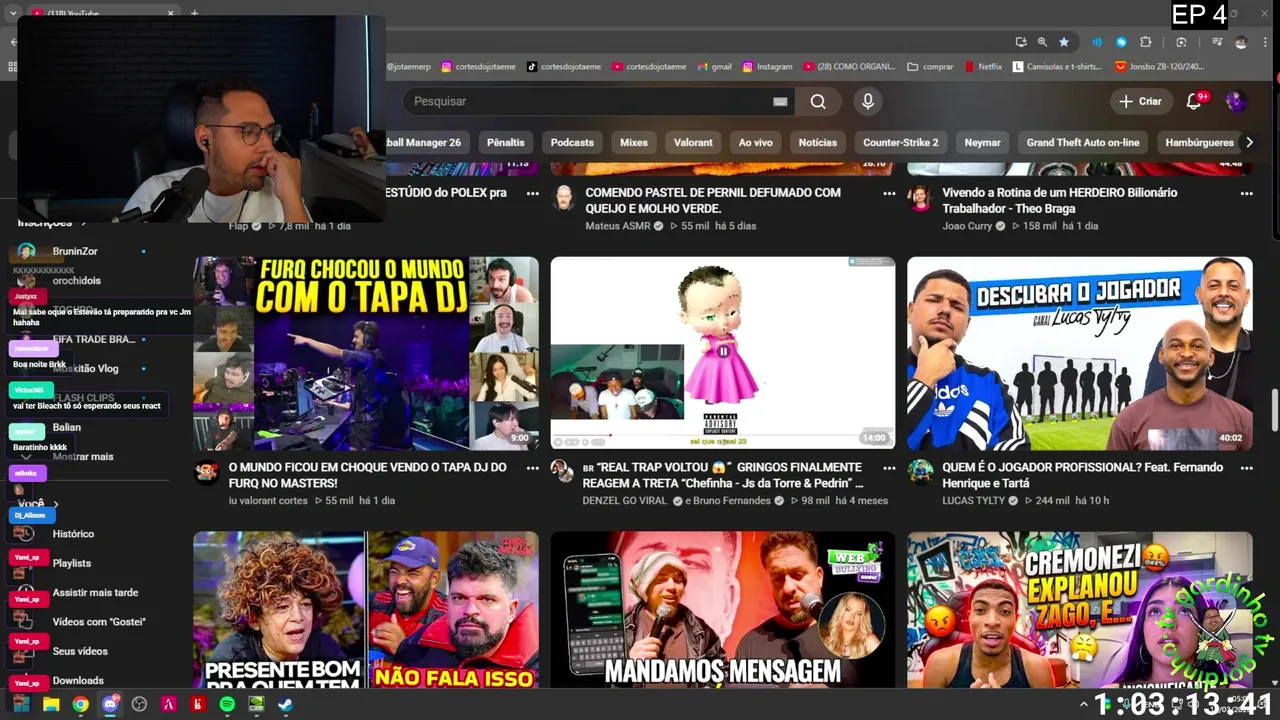Image resolution: width=1280 pixels, height=720 pixels.
Task: Open on-screen keyboard icon in search box
Action: pos(780,101)
